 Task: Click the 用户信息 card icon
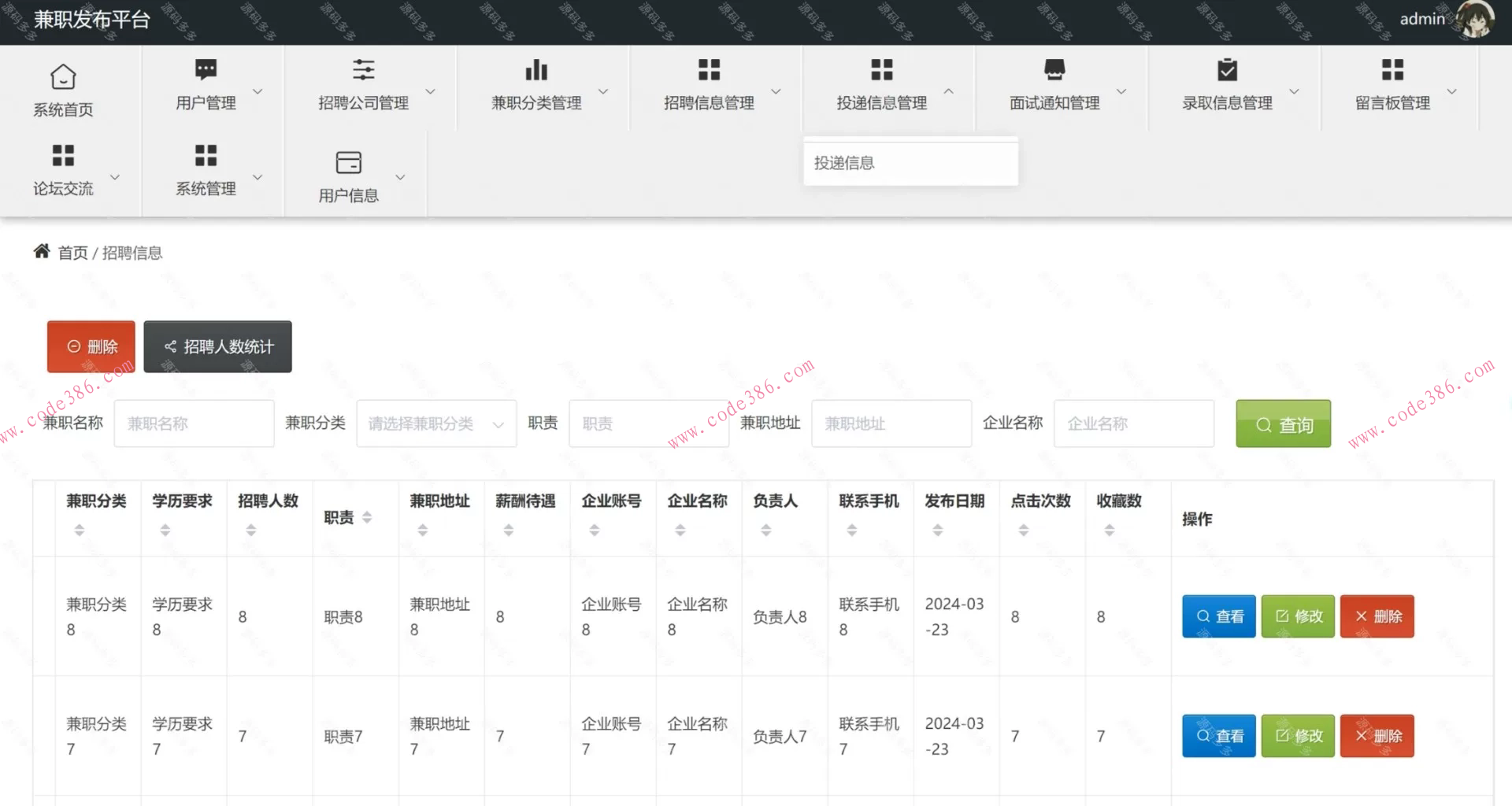tap(348, 163)
